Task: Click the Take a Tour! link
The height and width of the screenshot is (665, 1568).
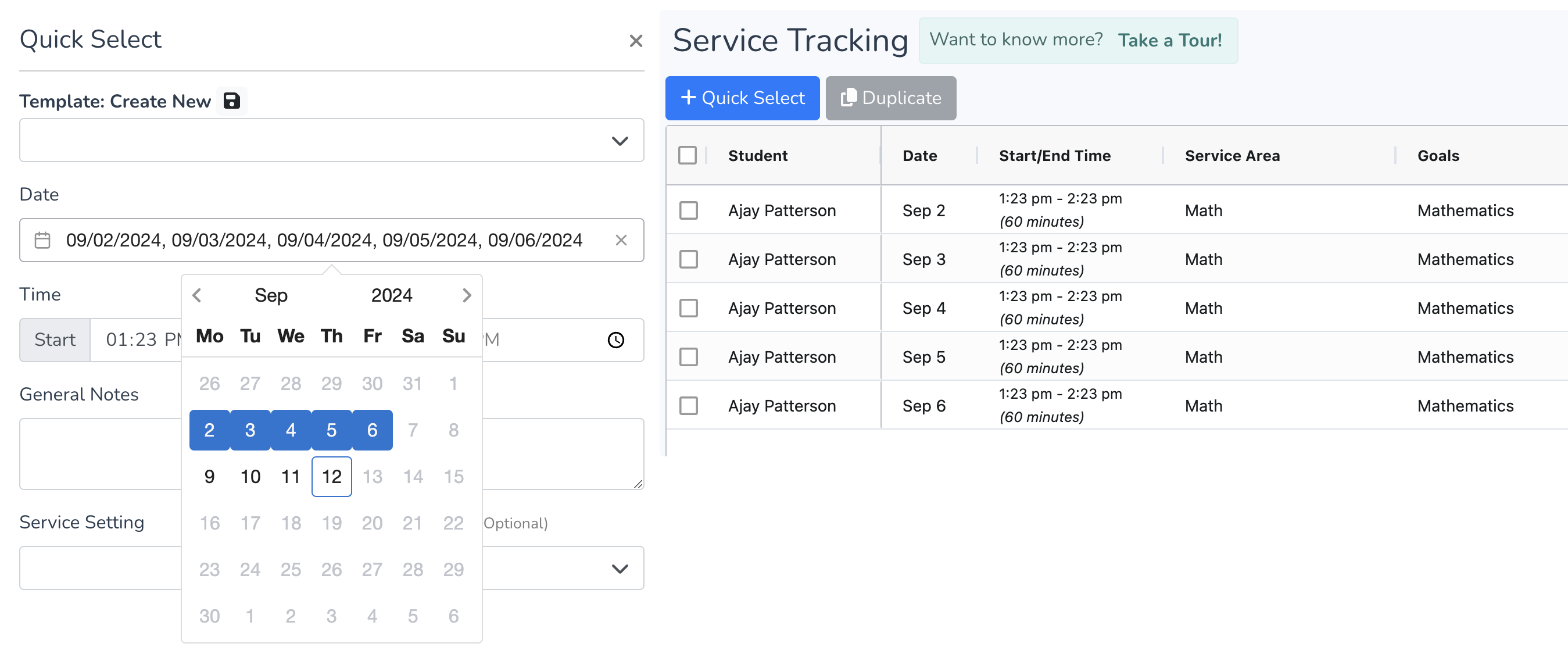Action: pos(1169,40)
